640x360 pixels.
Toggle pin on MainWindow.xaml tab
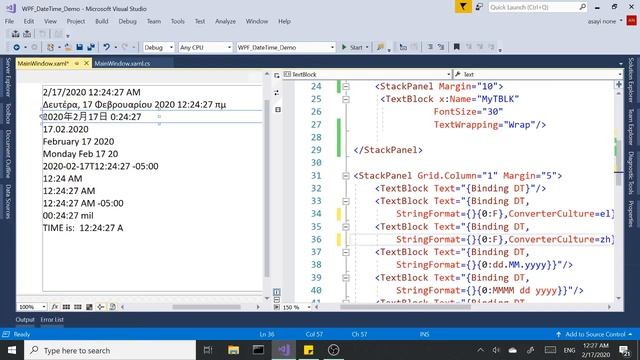(x=77, y=63)
